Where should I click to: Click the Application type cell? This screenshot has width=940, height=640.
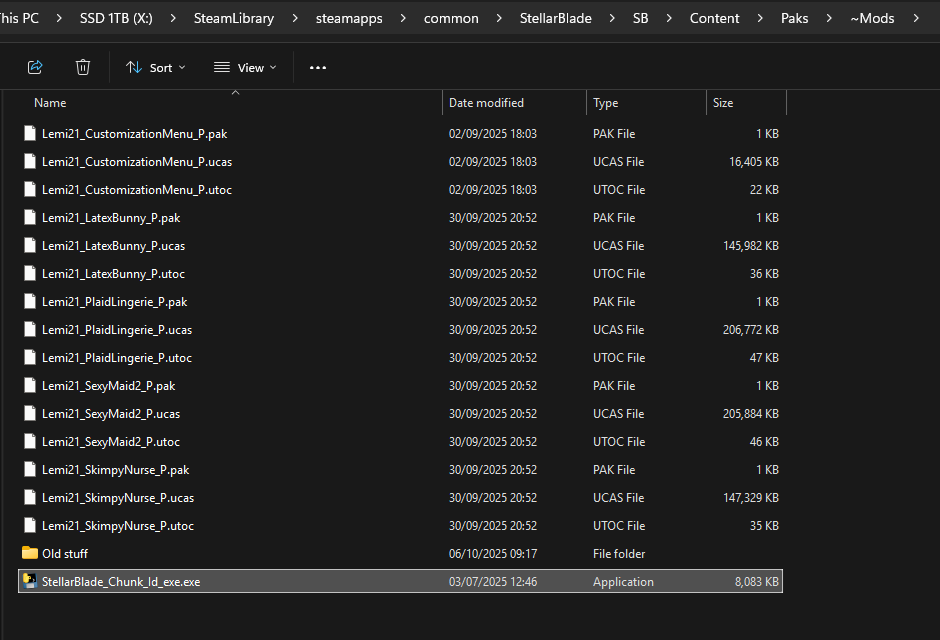pos(623,582)
